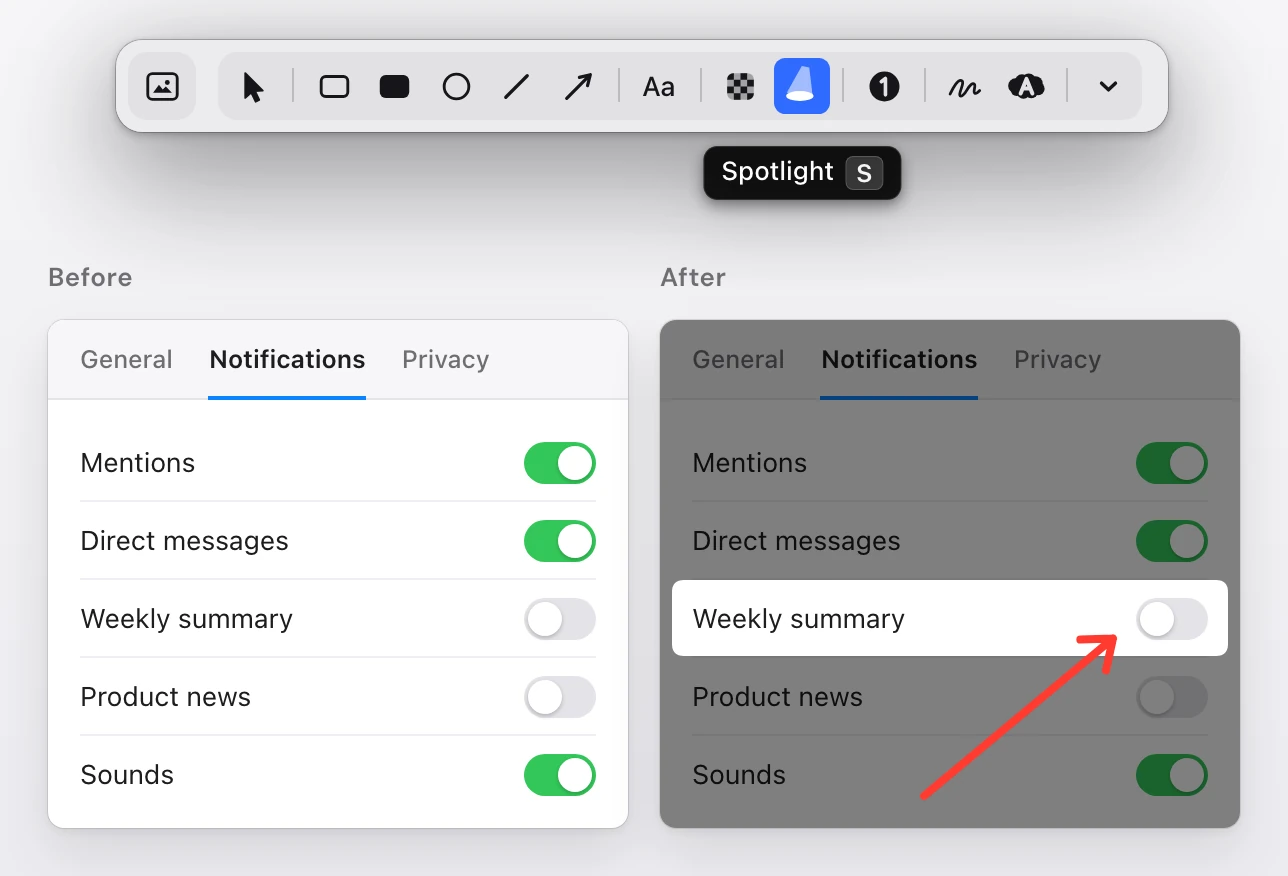Toggle Product news in After panel
The image size is (1288, 876).
point(1172,697)
